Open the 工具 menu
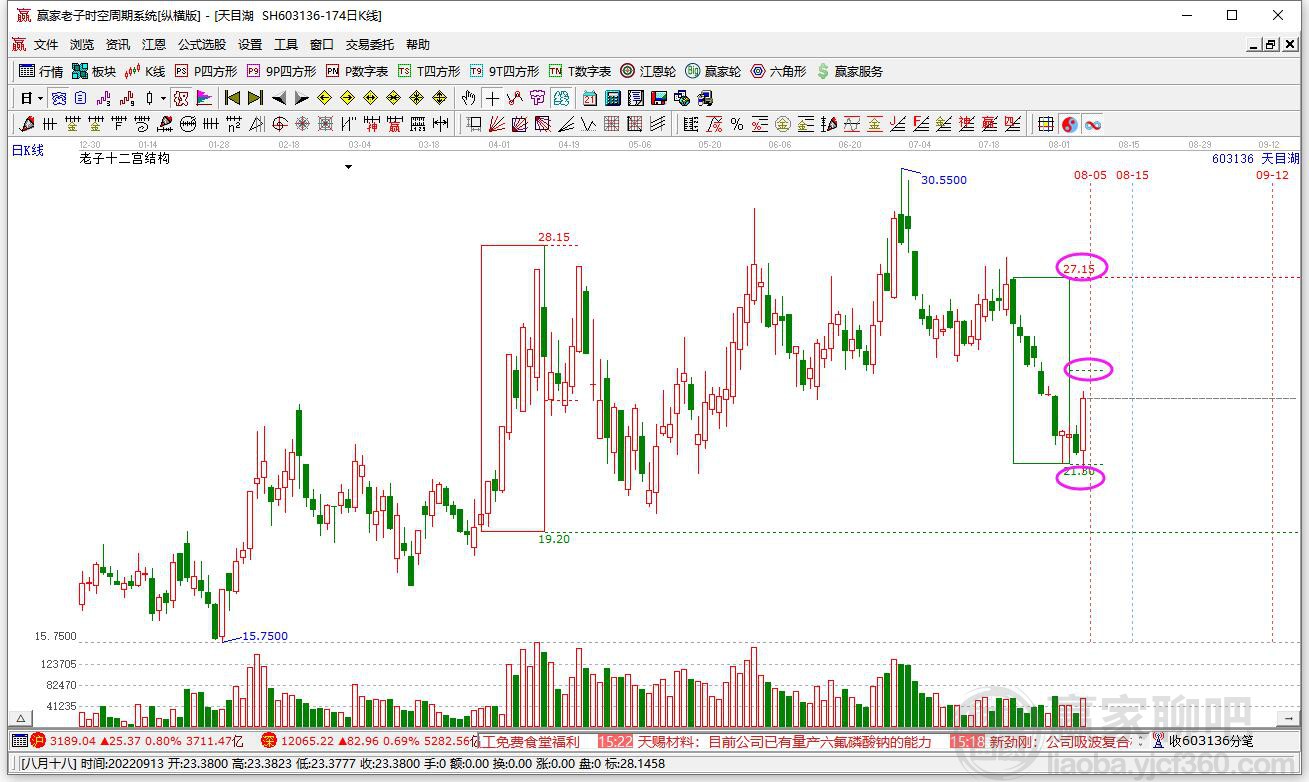Screen dimensions: 1309x782 286,45
